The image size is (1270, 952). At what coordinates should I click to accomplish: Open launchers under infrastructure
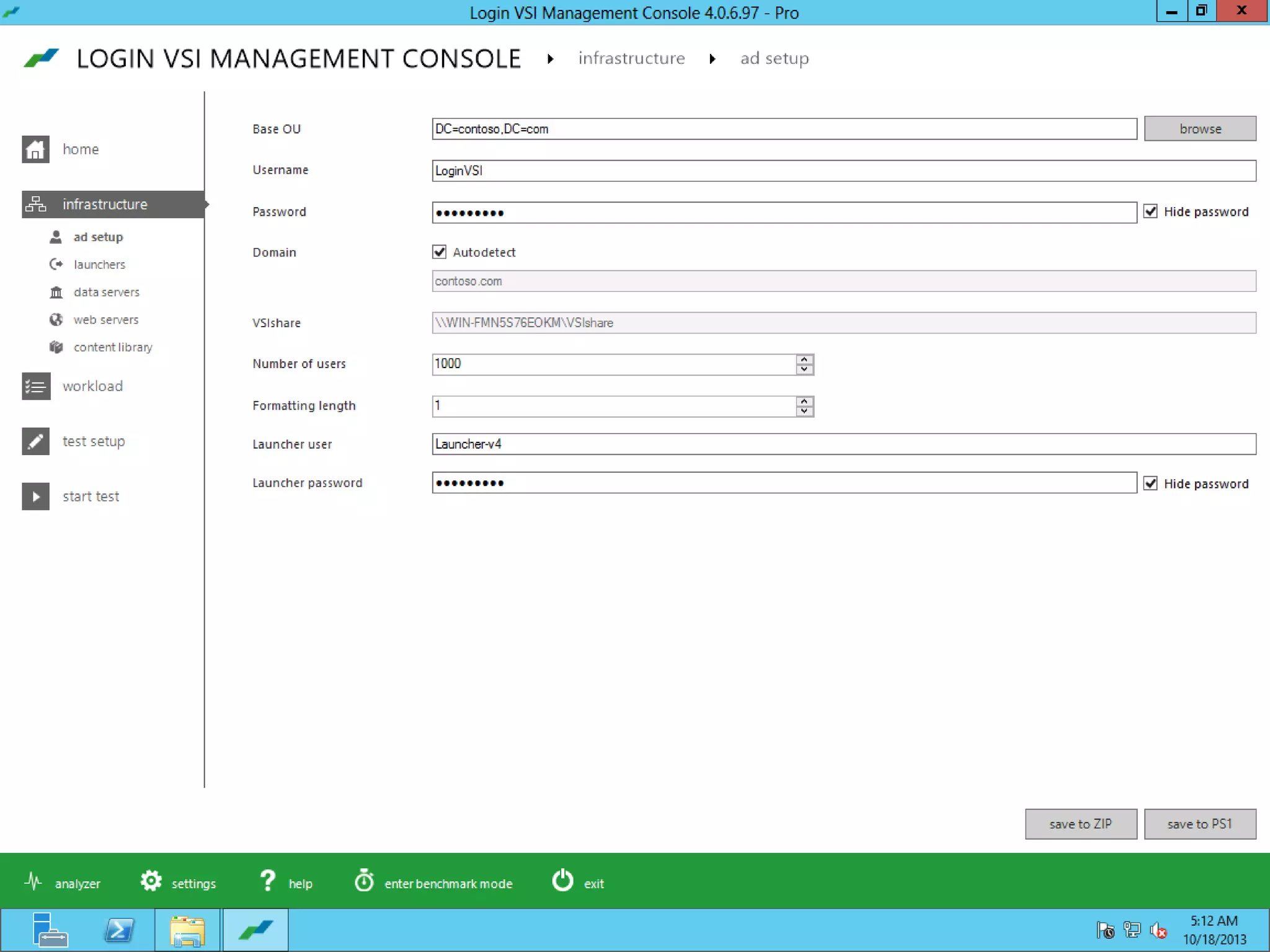(99, 265)
